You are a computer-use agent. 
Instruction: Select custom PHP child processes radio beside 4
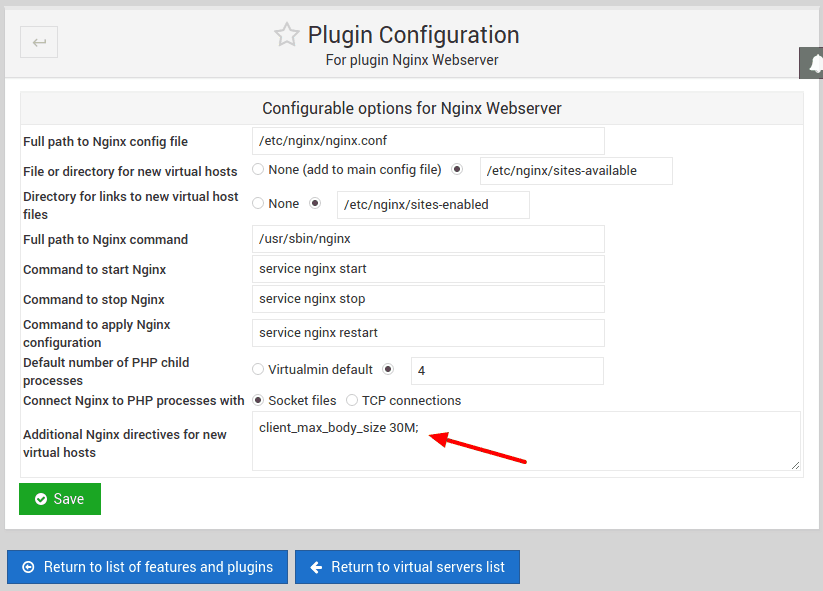pyautogui.click(x=388, y=370)
